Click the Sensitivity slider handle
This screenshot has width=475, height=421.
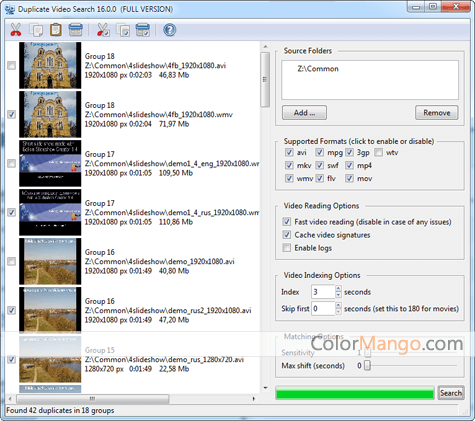(x=367, y=352)
